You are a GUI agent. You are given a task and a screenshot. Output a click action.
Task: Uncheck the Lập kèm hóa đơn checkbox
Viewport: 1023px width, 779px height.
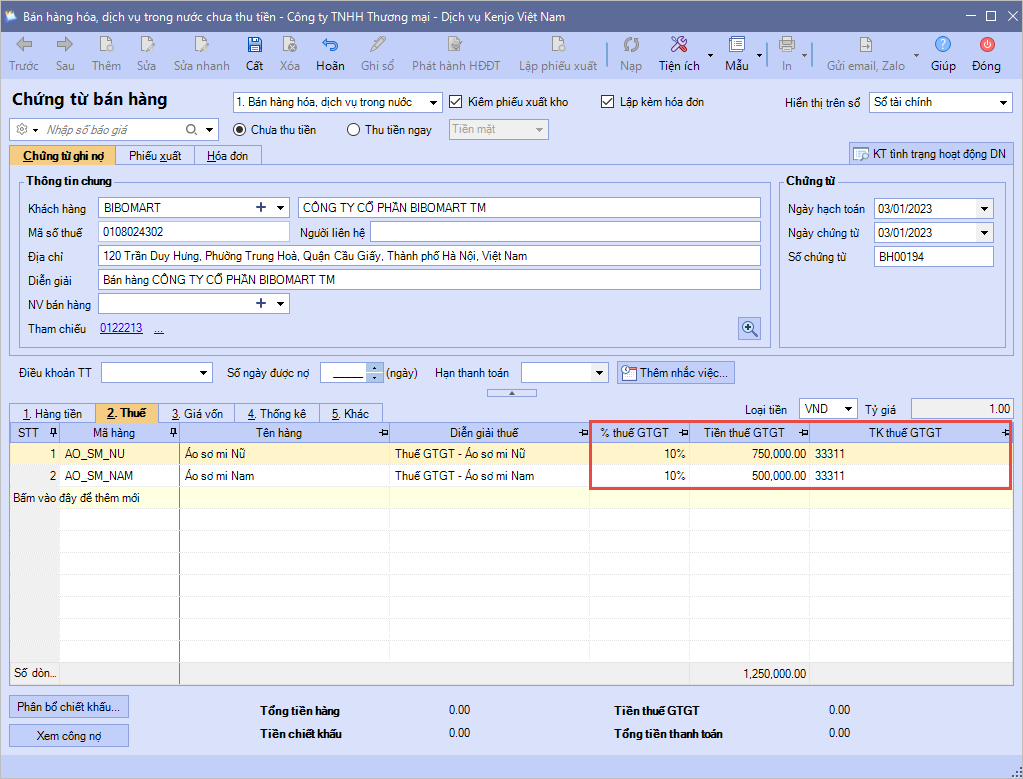coord(607,102)
